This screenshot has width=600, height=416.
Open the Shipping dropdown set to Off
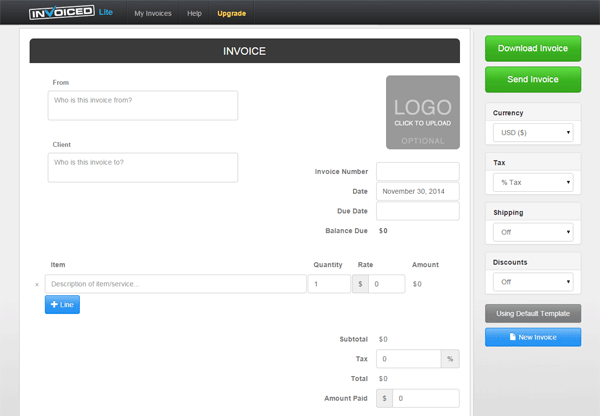[533, 232]
